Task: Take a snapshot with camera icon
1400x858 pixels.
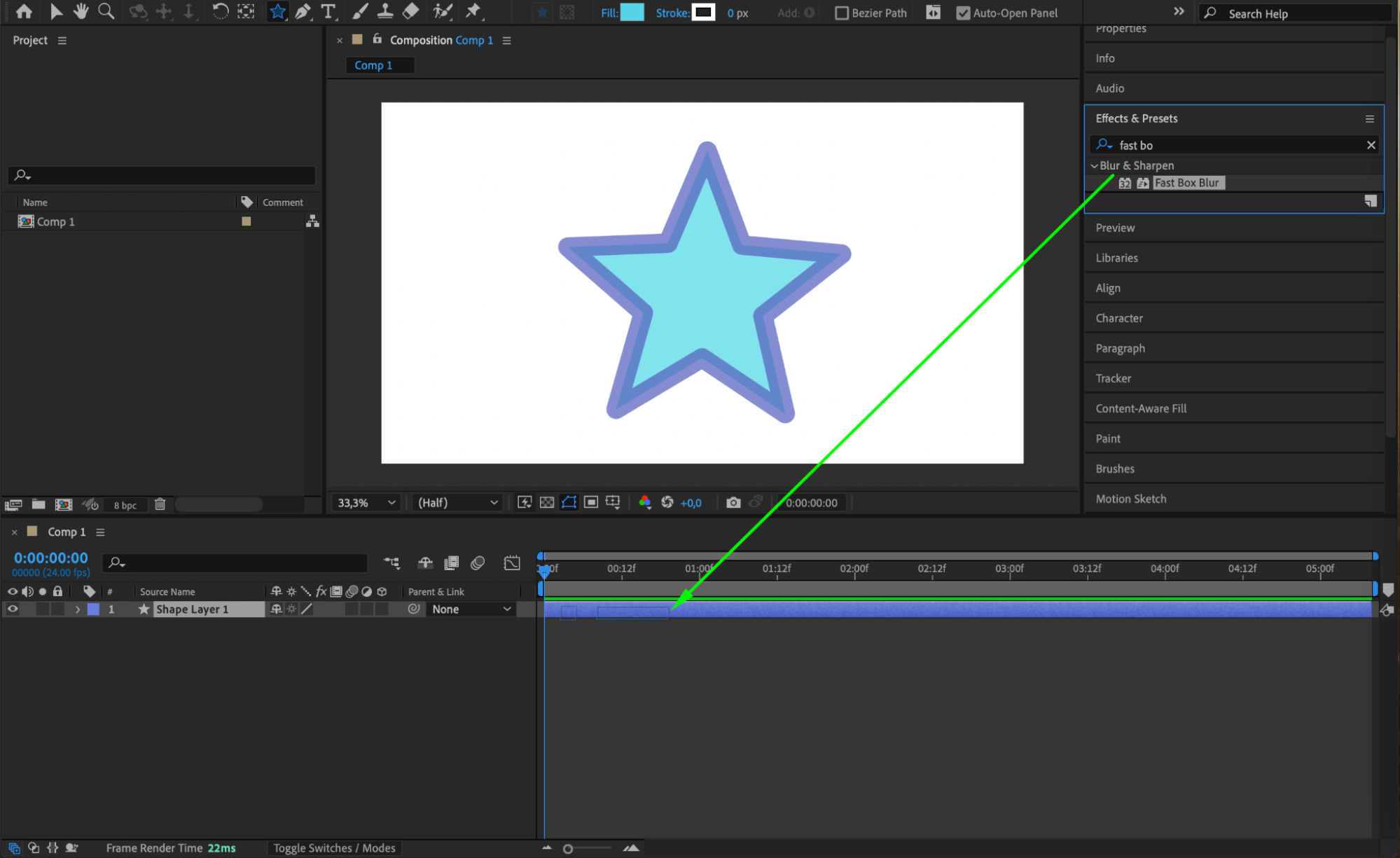Action: point(733,502)
